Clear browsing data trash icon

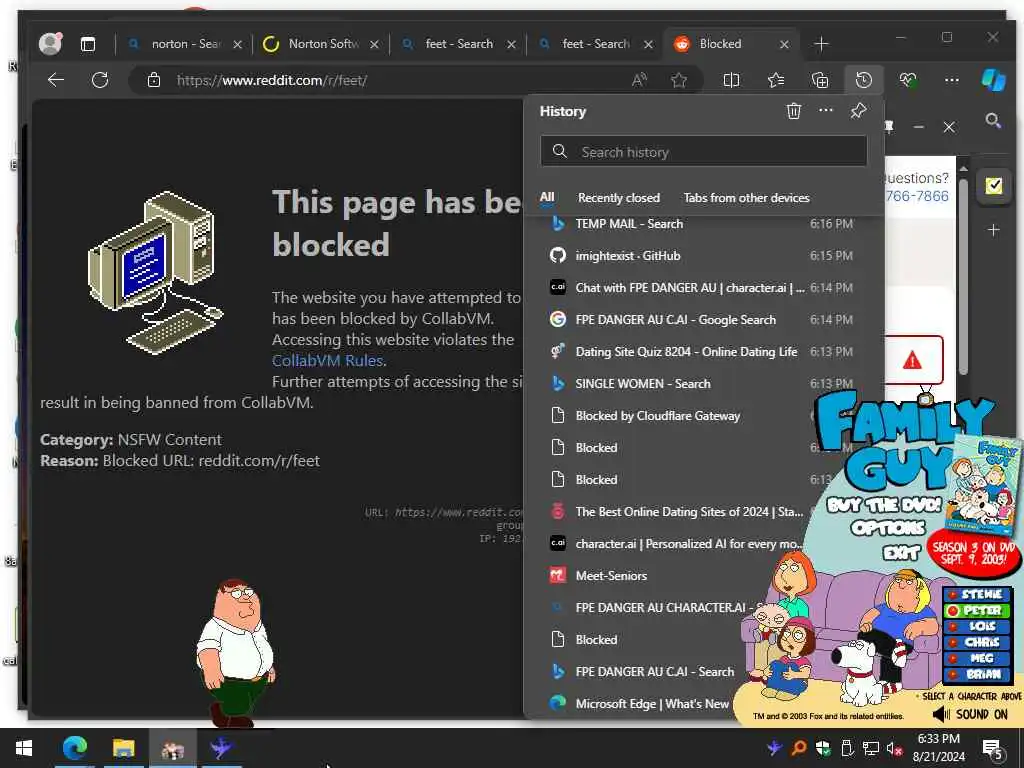click(x=793, y=111)
